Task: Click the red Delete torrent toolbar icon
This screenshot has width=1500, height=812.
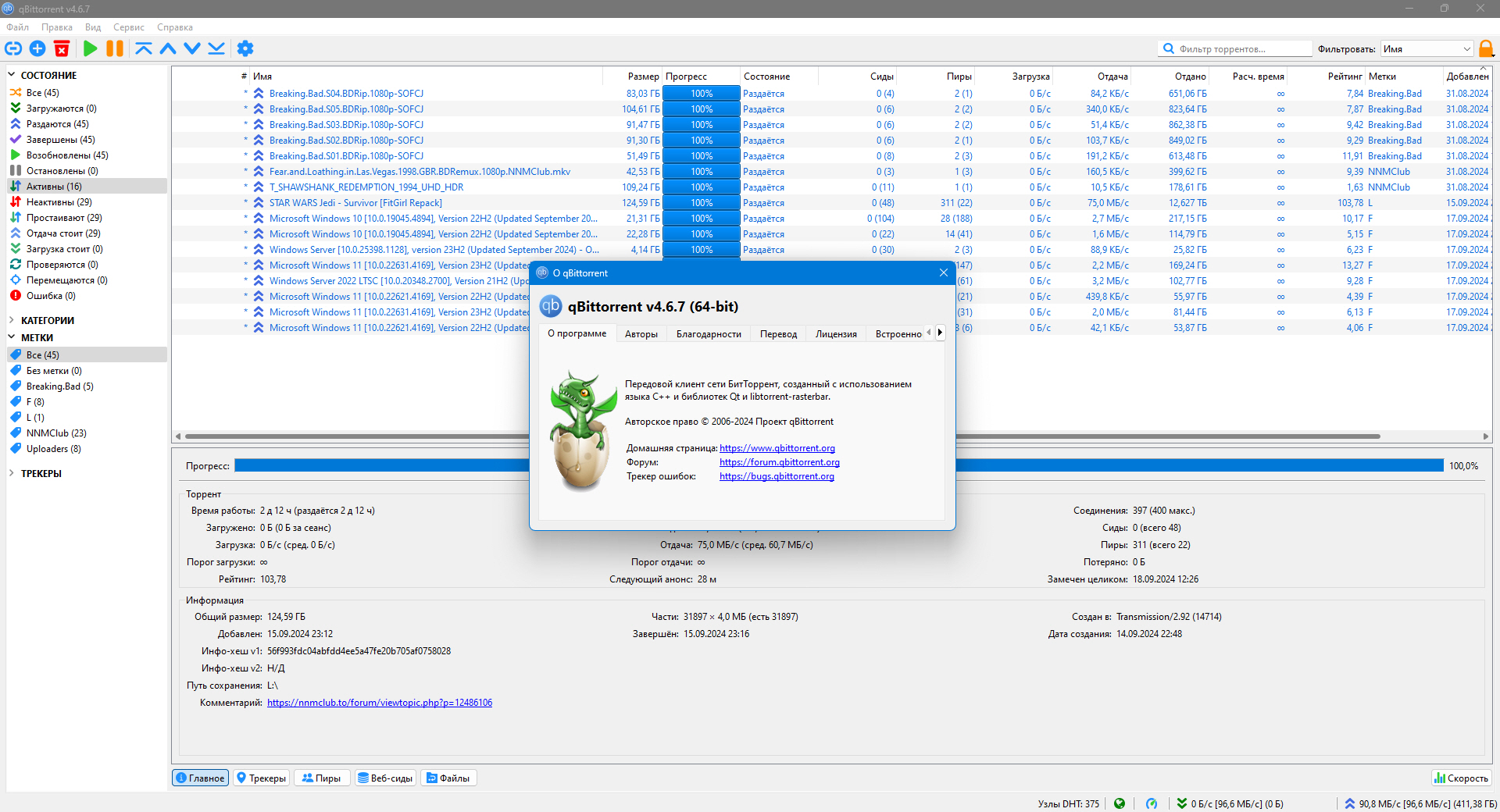Action: pos(62,48)
